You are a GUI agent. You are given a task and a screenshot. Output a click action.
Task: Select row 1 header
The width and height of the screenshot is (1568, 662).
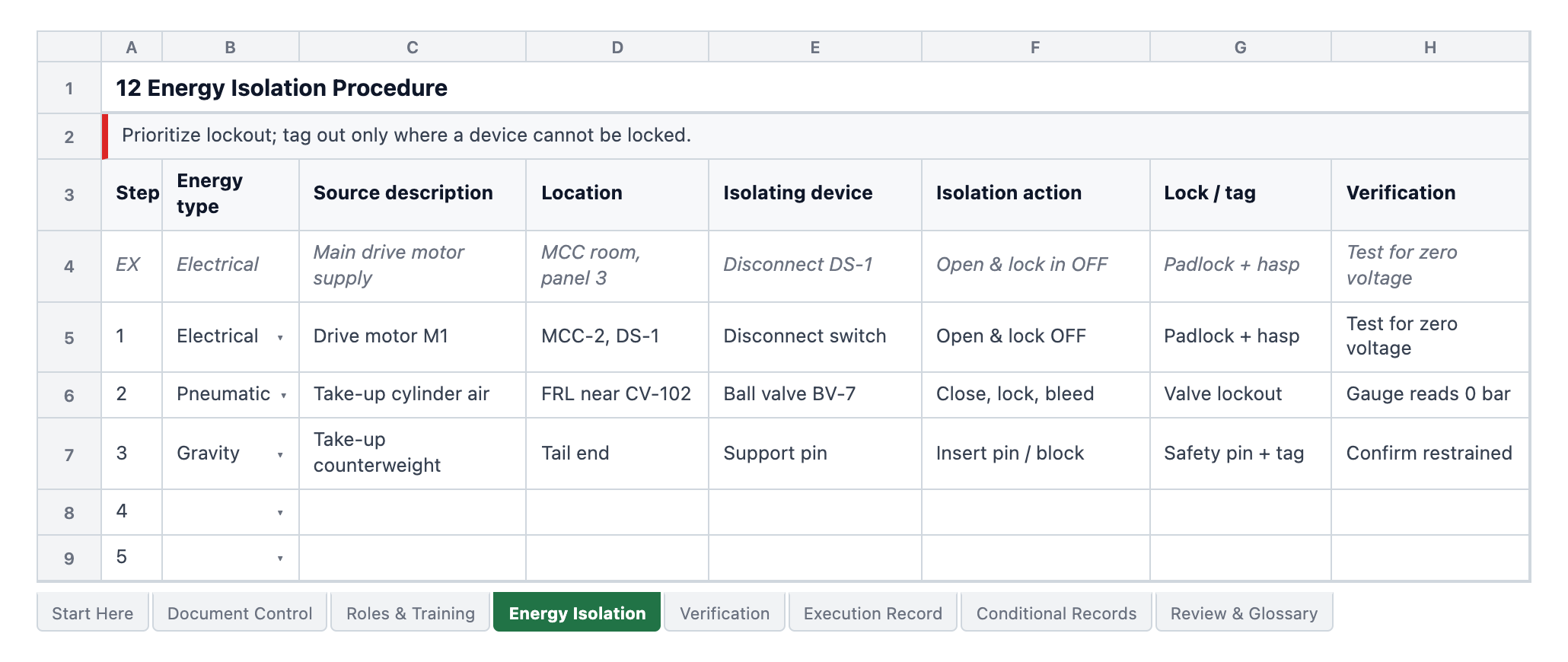point(69,88)
